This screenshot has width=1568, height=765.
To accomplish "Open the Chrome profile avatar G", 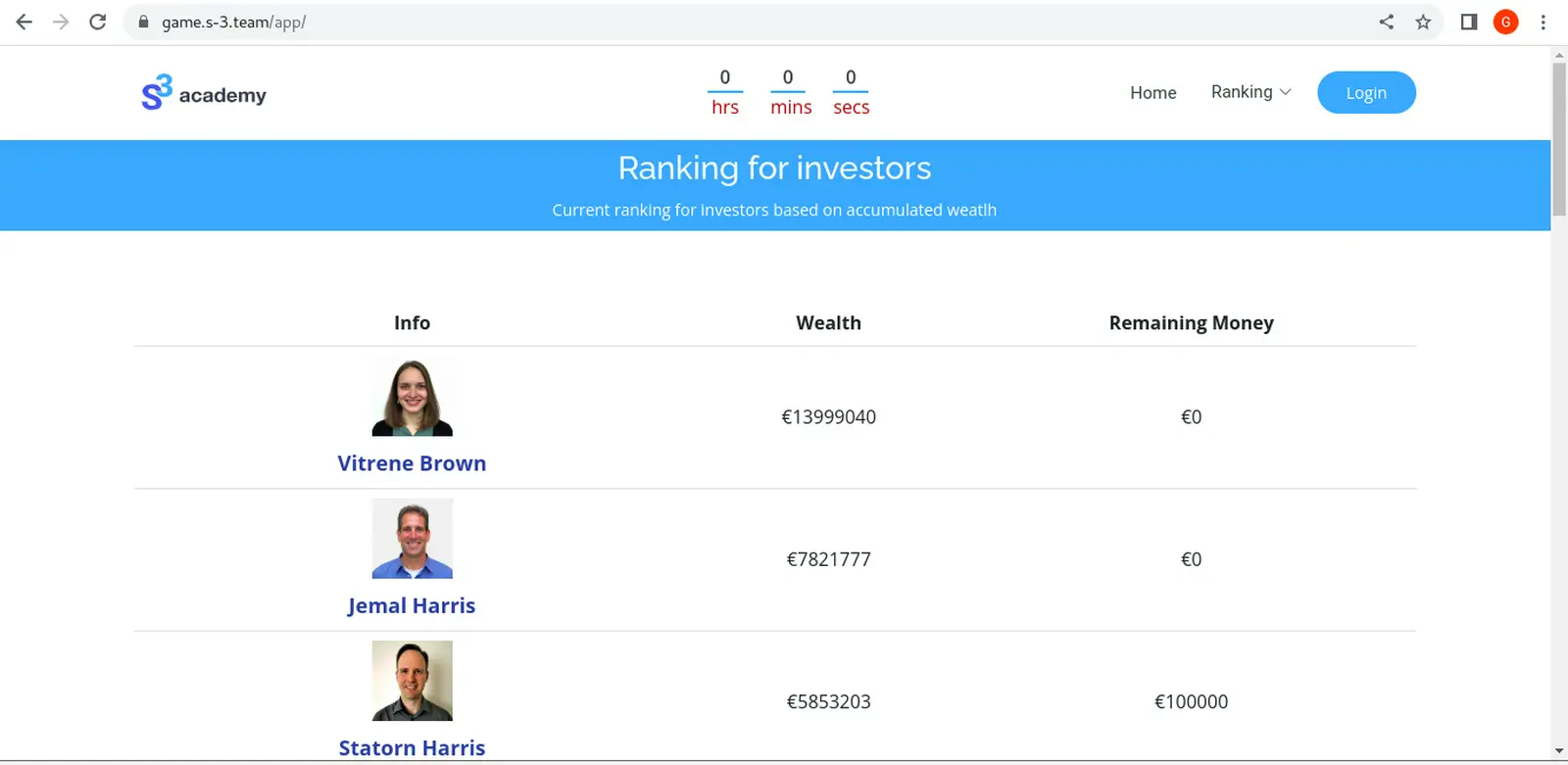I will 1506,22.
